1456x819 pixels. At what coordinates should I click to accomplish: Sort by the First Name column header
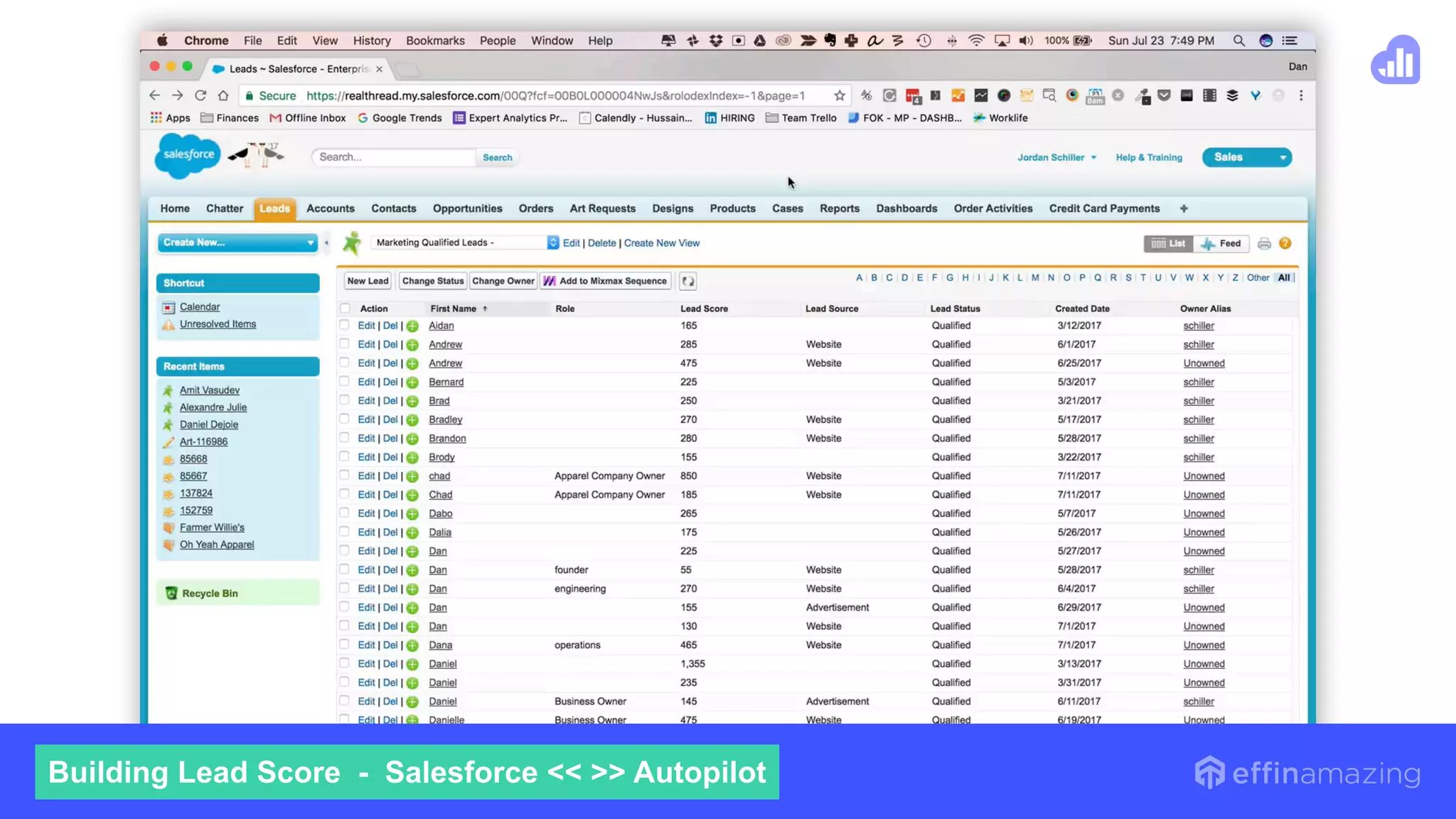pyautogui.click(x=453, y=309)
